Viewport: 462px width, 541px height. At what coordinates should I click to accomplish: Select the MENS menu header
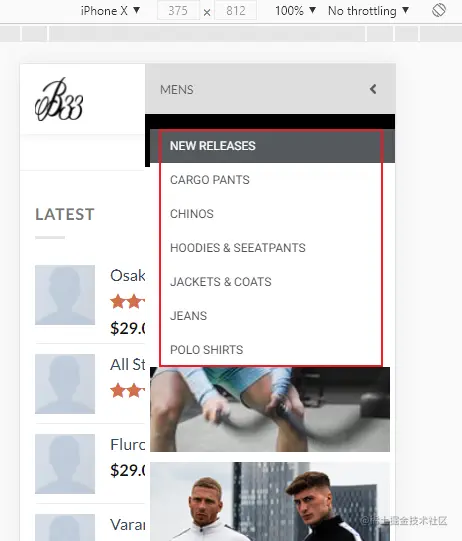[x=270, y=89]
